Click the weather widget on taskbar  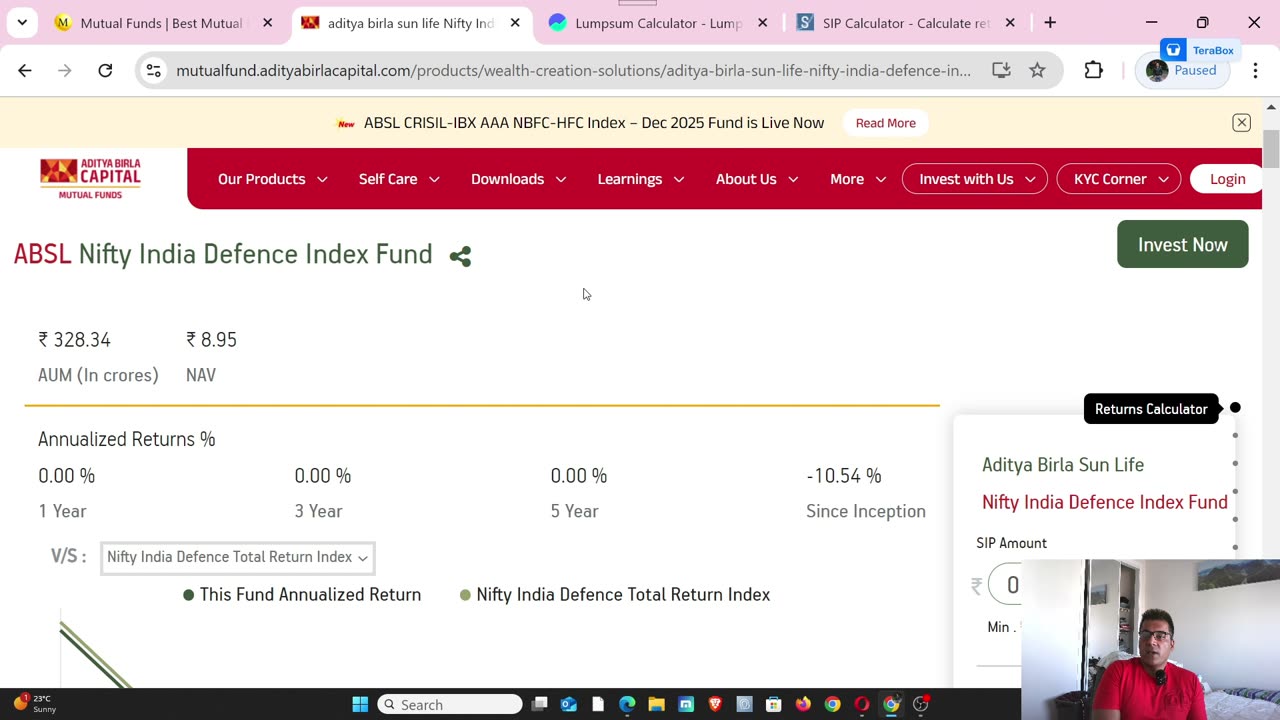coord(35,704)
